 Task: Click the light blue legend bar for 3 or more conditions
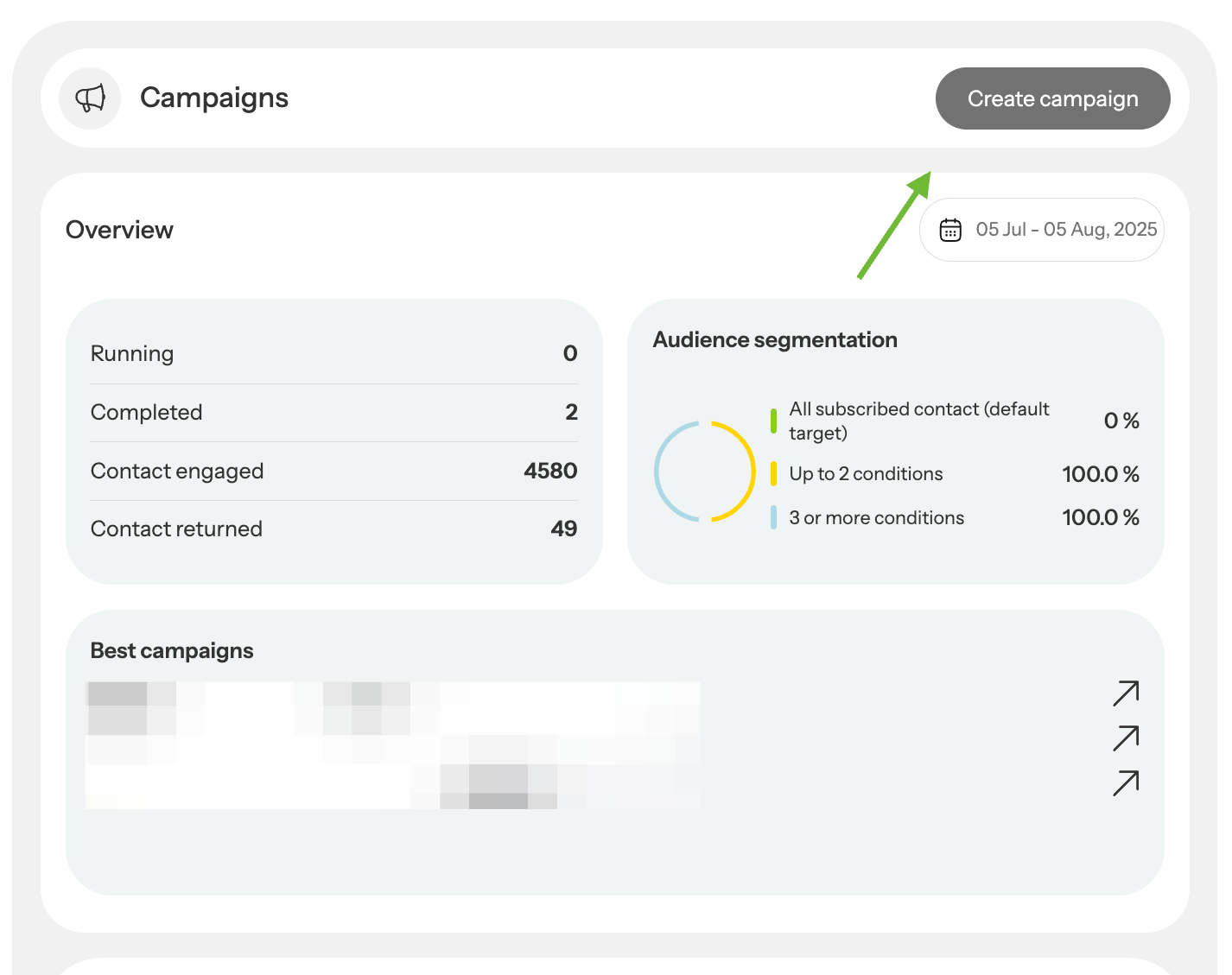pos(773,517)
